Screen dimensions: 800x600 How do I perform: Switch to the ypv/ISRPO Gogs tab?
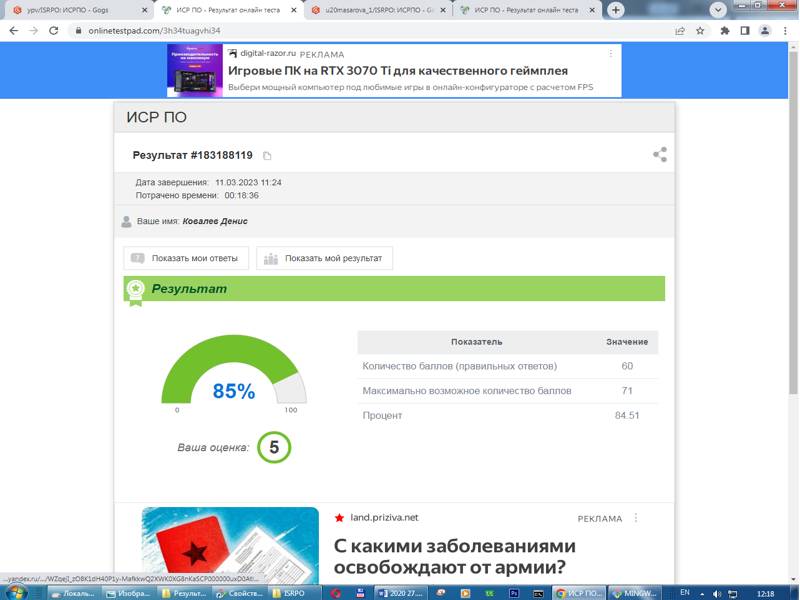(75, 10)
